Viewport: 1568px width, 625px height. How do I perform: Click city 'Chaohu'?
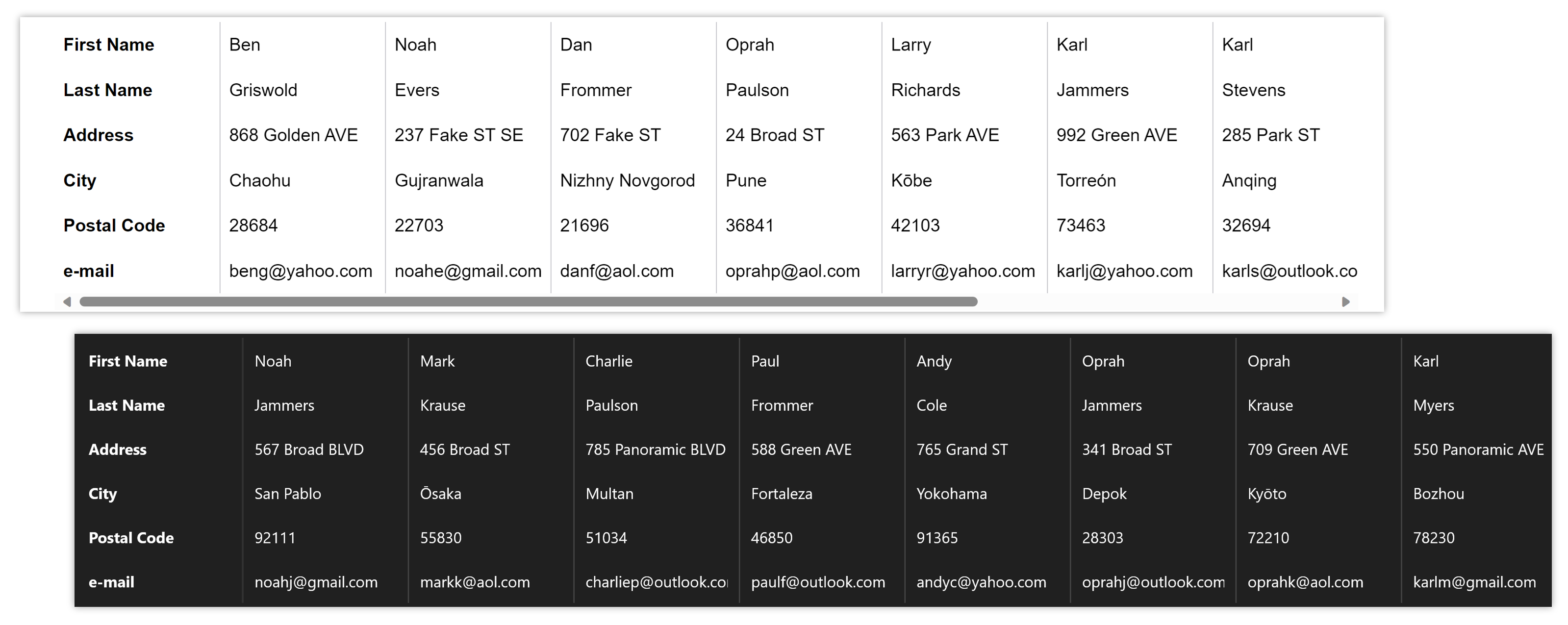point(260,181)
